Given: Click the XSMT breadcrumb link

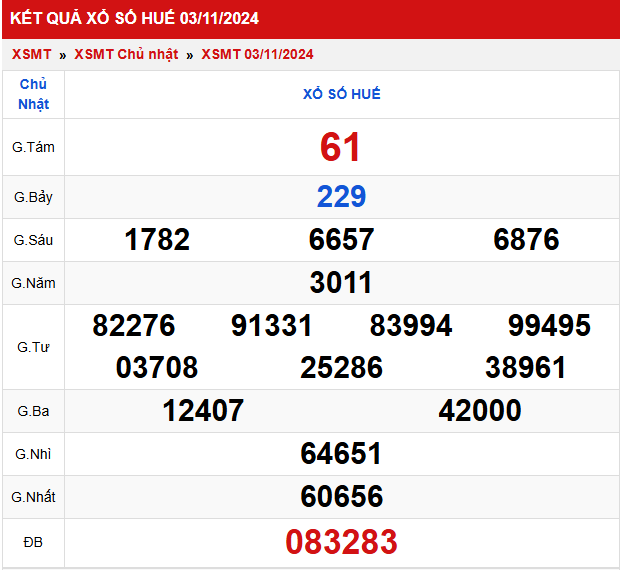Looking at the screenshot, I should pos(31,54).
